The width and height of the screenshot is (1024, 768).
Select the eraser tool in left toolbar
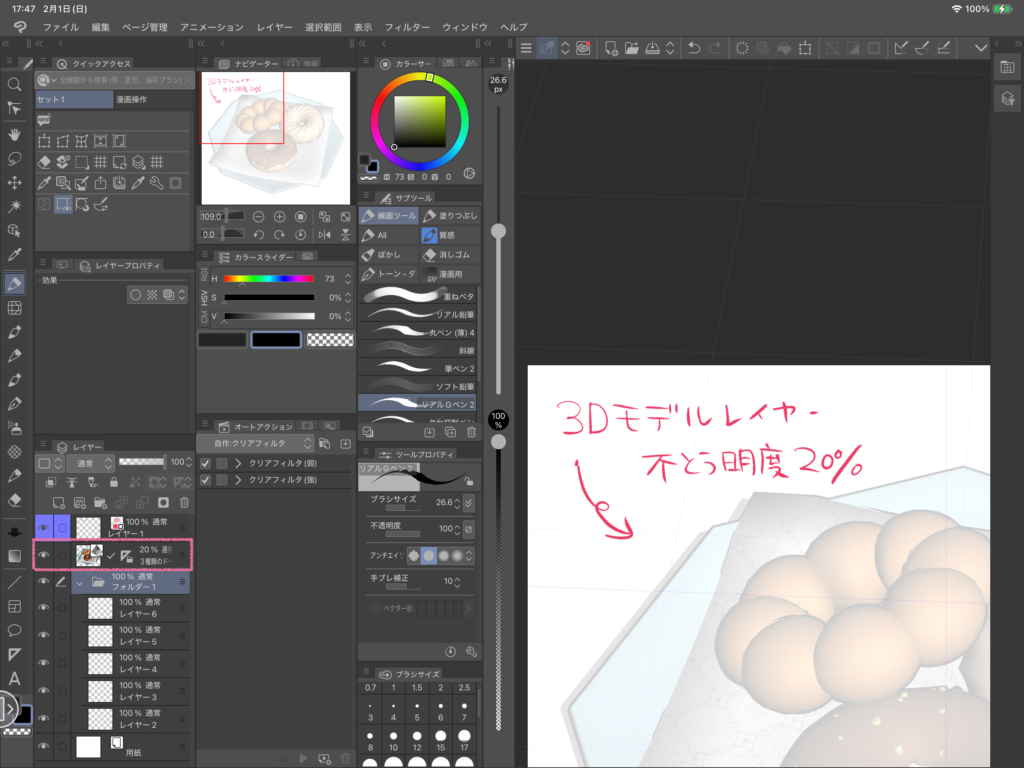point(14,500)
